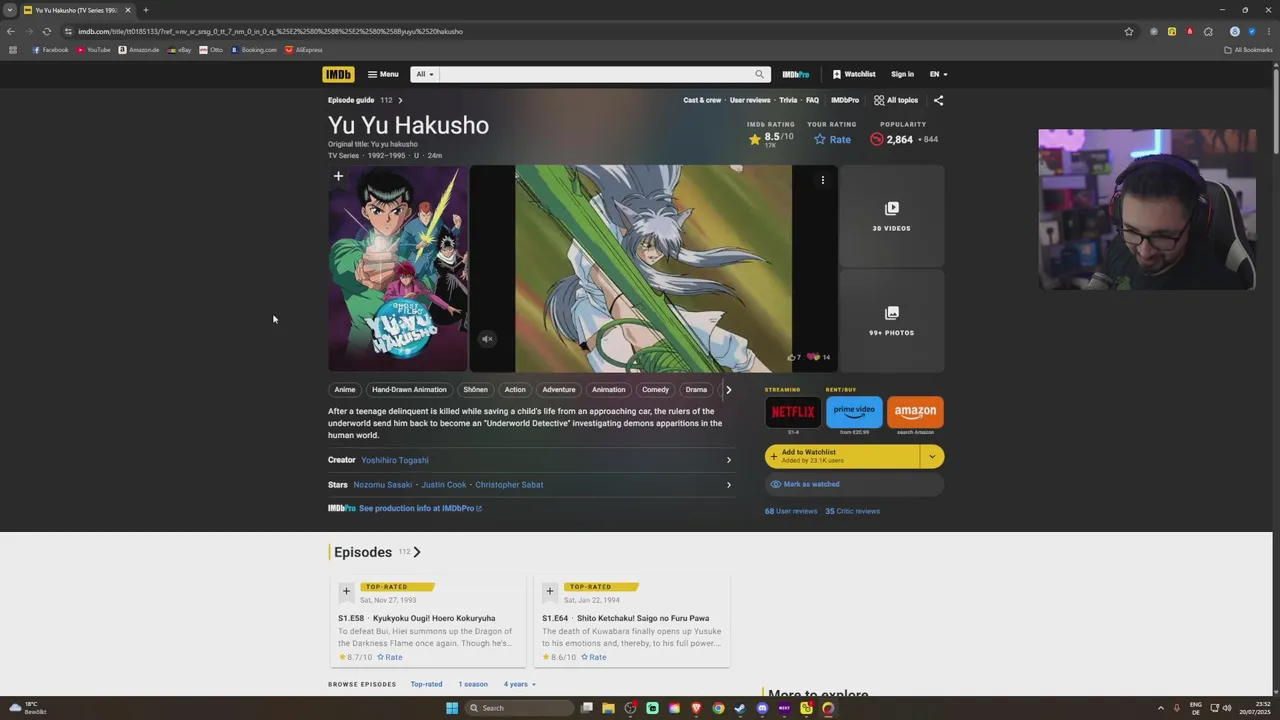
Task: Open the IMDb Menu hamburger button
Action: 383,74
